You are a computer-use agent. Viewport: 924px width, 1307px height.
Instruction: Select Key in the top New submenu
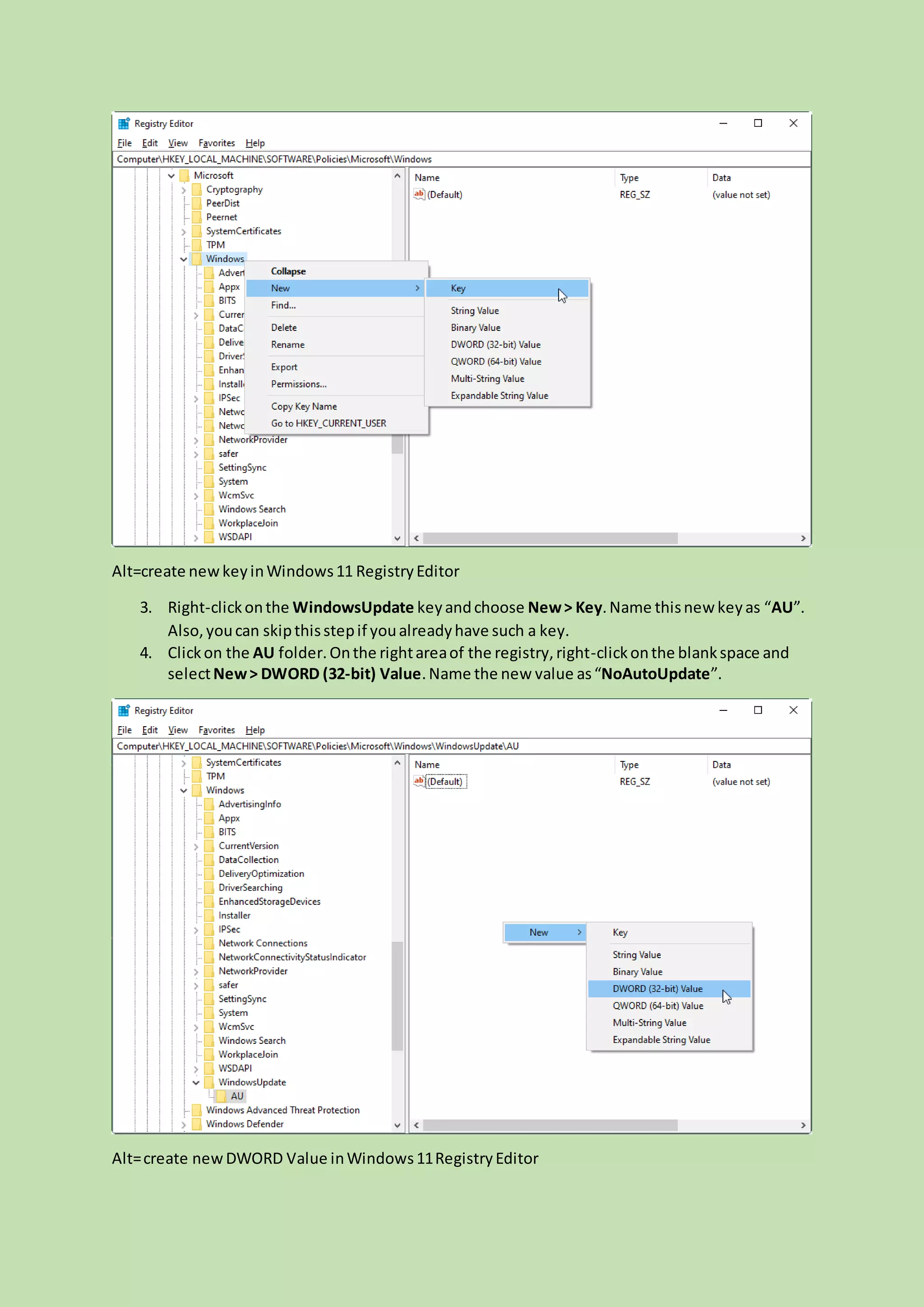click(x=507, y=288)
